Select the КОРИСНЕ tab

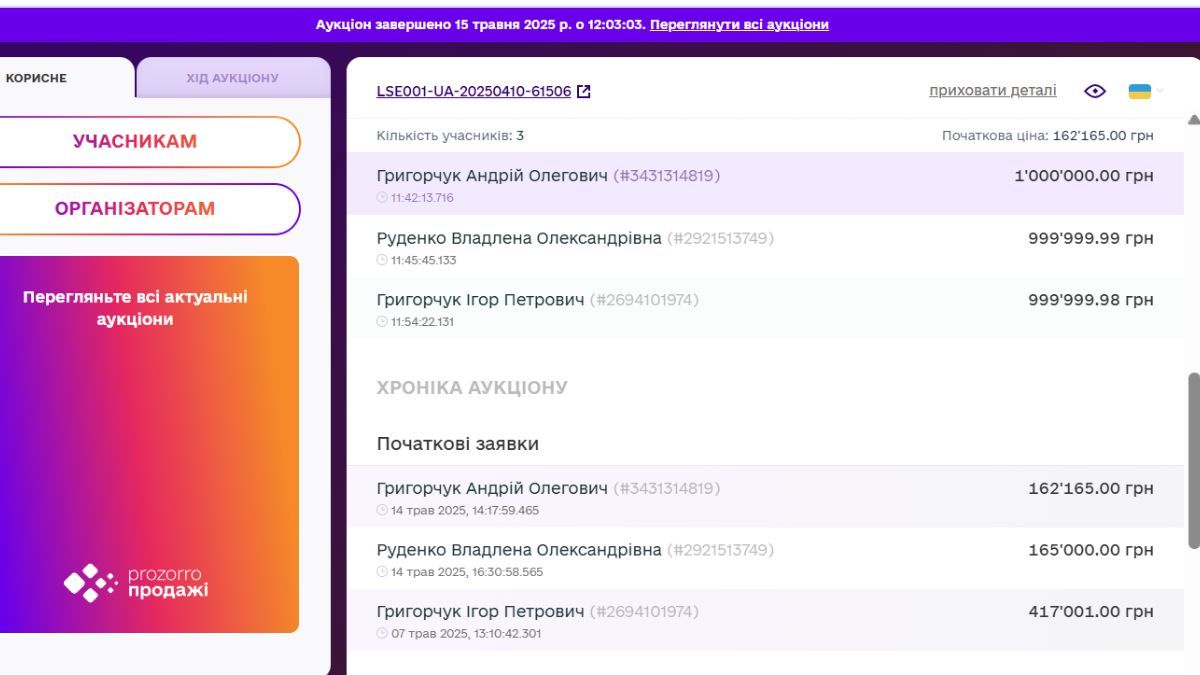pyautogui.click(x=35, y=76)
